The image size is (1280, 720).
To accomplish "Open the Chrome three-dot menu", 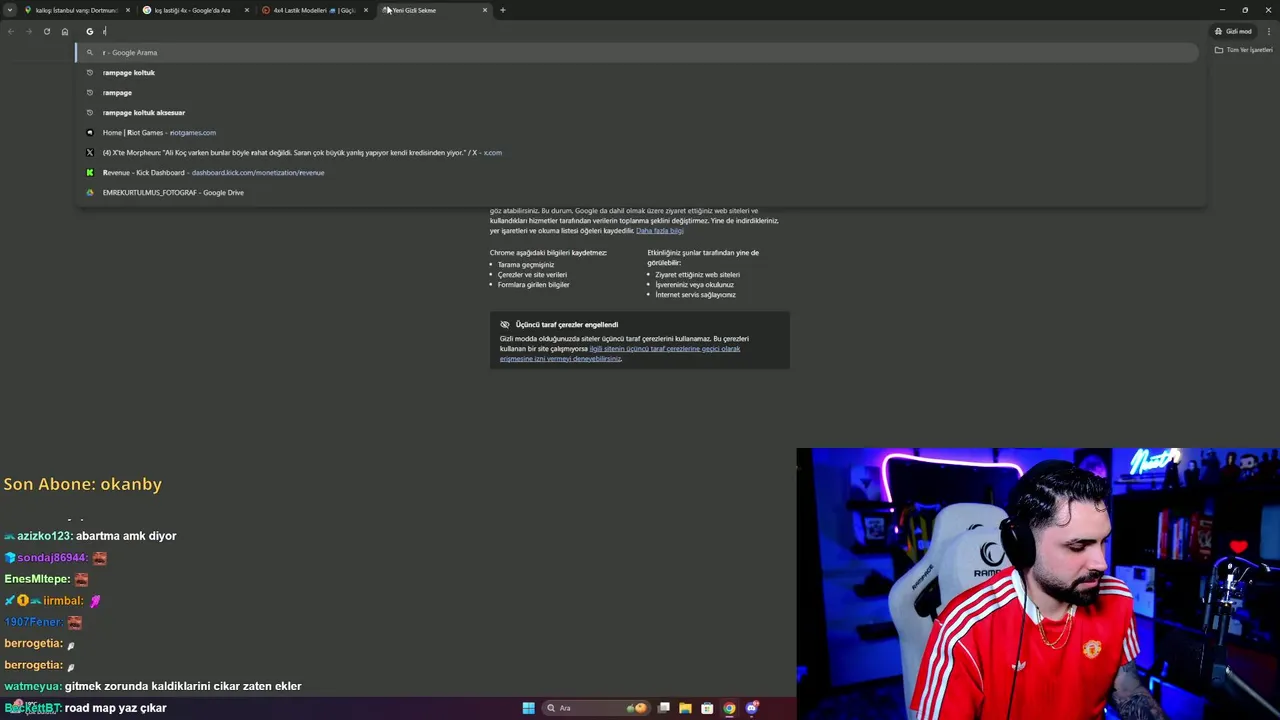I will point(1269,31).
